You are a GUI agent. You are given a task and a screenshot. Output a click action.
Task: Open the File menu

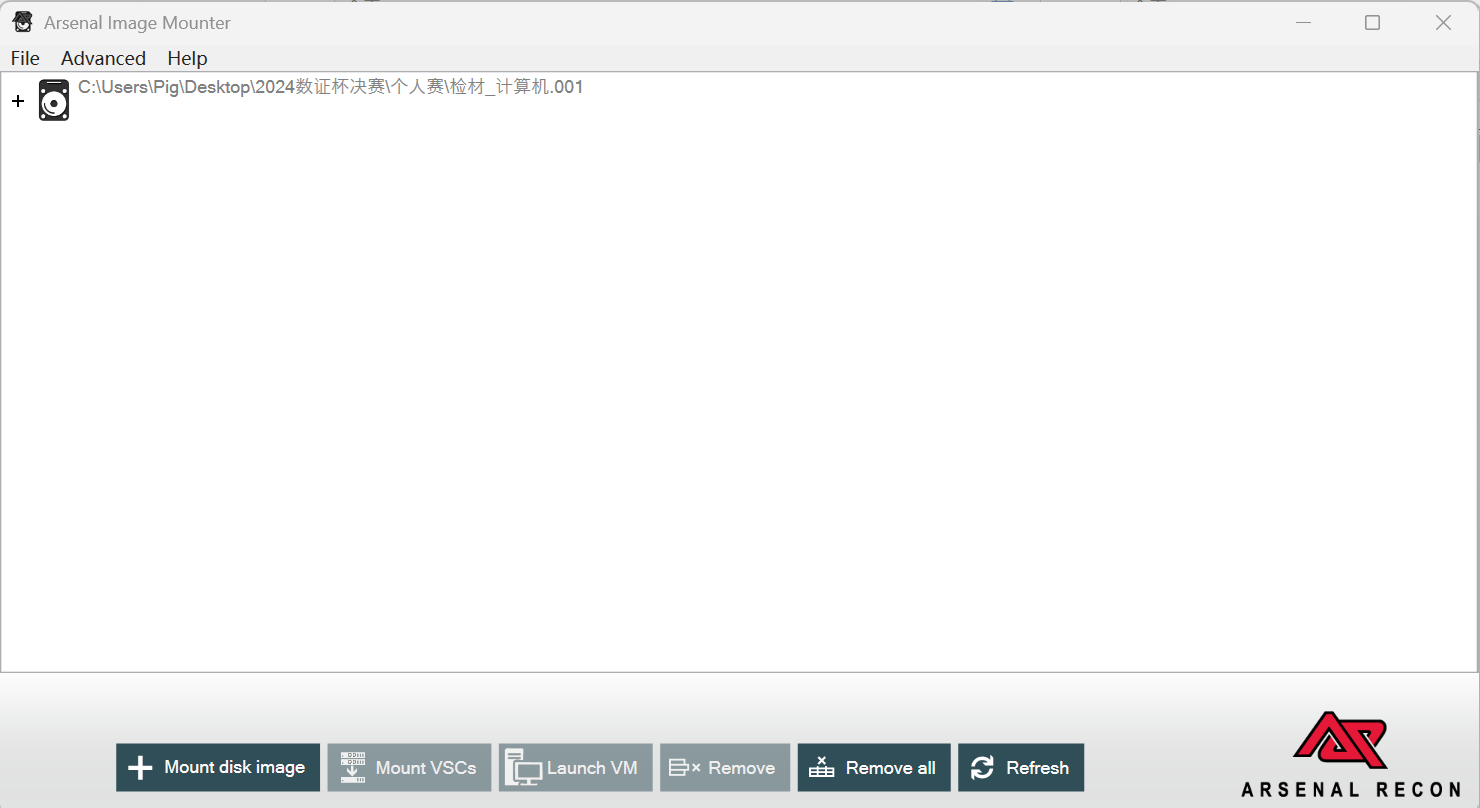coord(25,58)
